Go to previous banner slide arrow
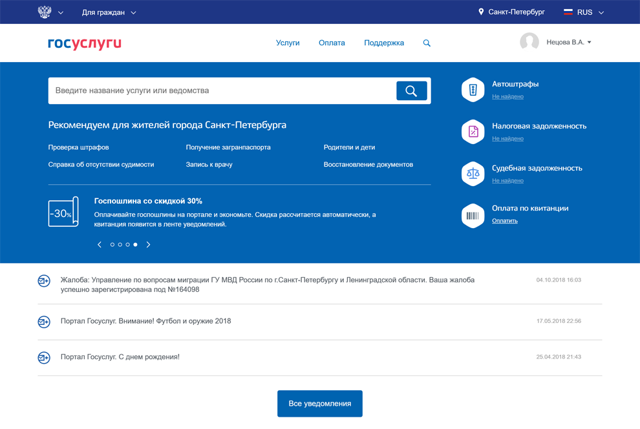The width and height of the screenshot is (640, 429). (99, 245)
